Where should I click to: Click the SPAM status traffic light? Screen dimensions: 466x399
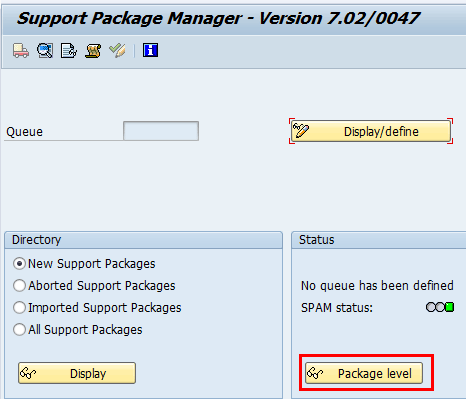tap(440, 307)
